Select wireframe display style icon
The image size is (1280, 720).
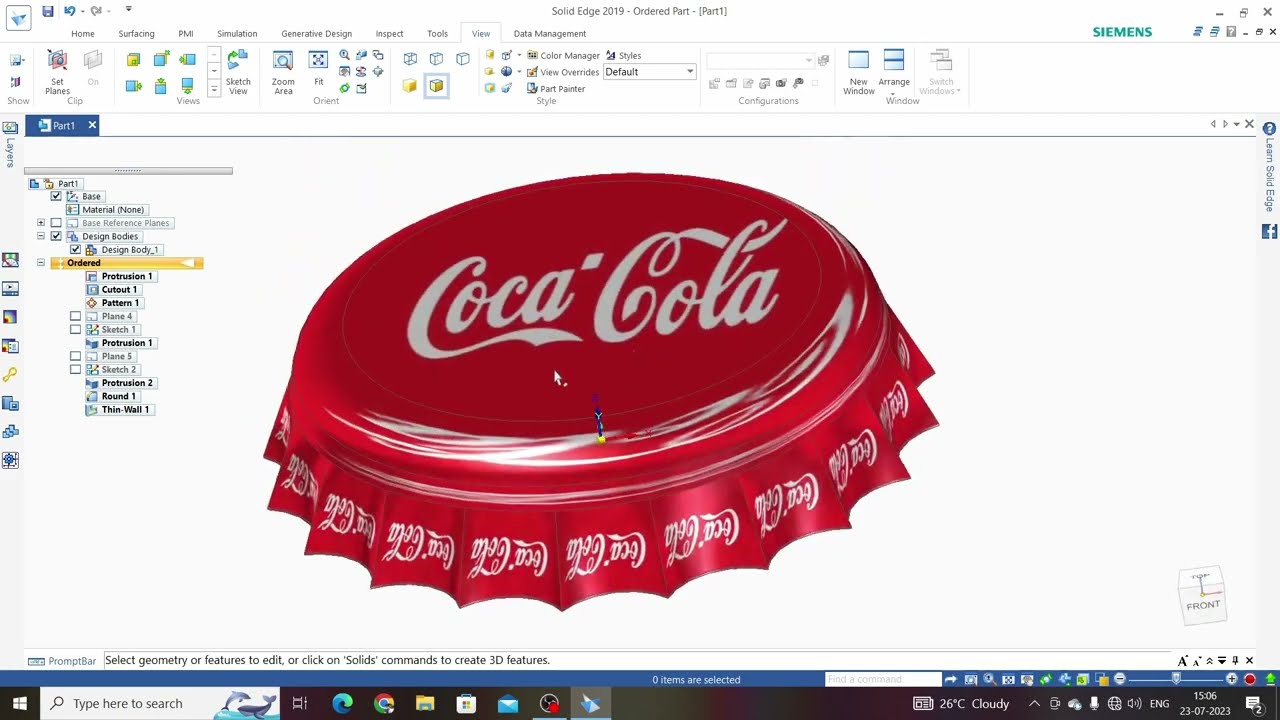click(410, 59)
